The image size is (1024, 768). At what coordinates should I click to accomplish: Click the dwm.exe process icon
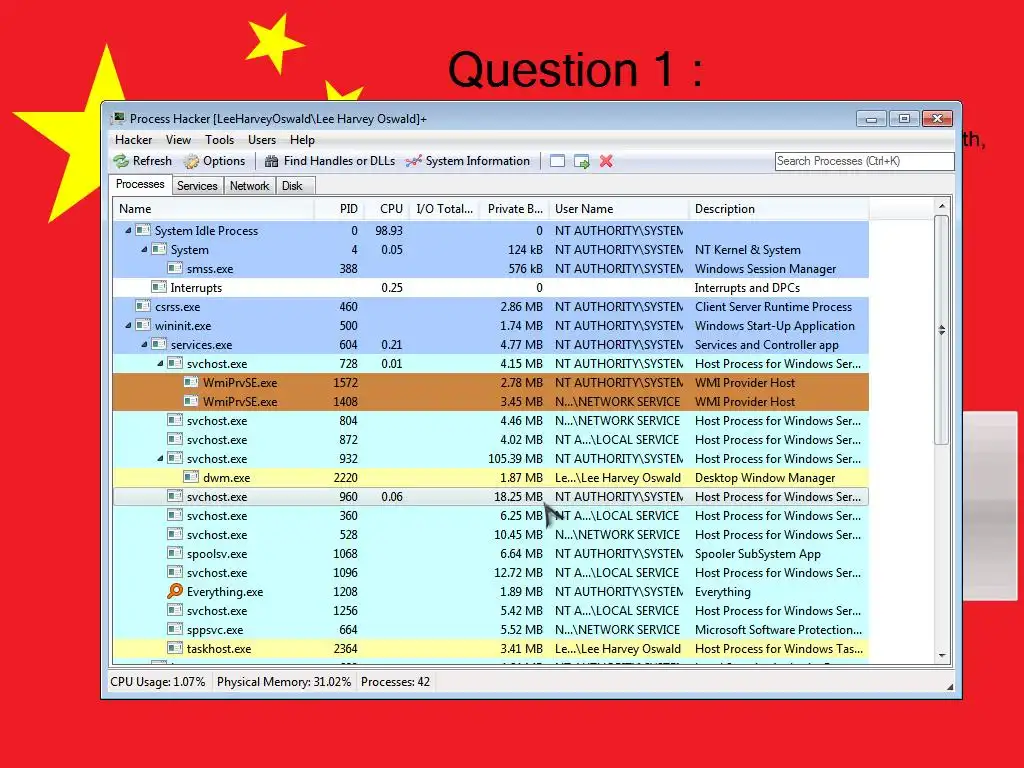pyautogui.click(x=191, y=477)
